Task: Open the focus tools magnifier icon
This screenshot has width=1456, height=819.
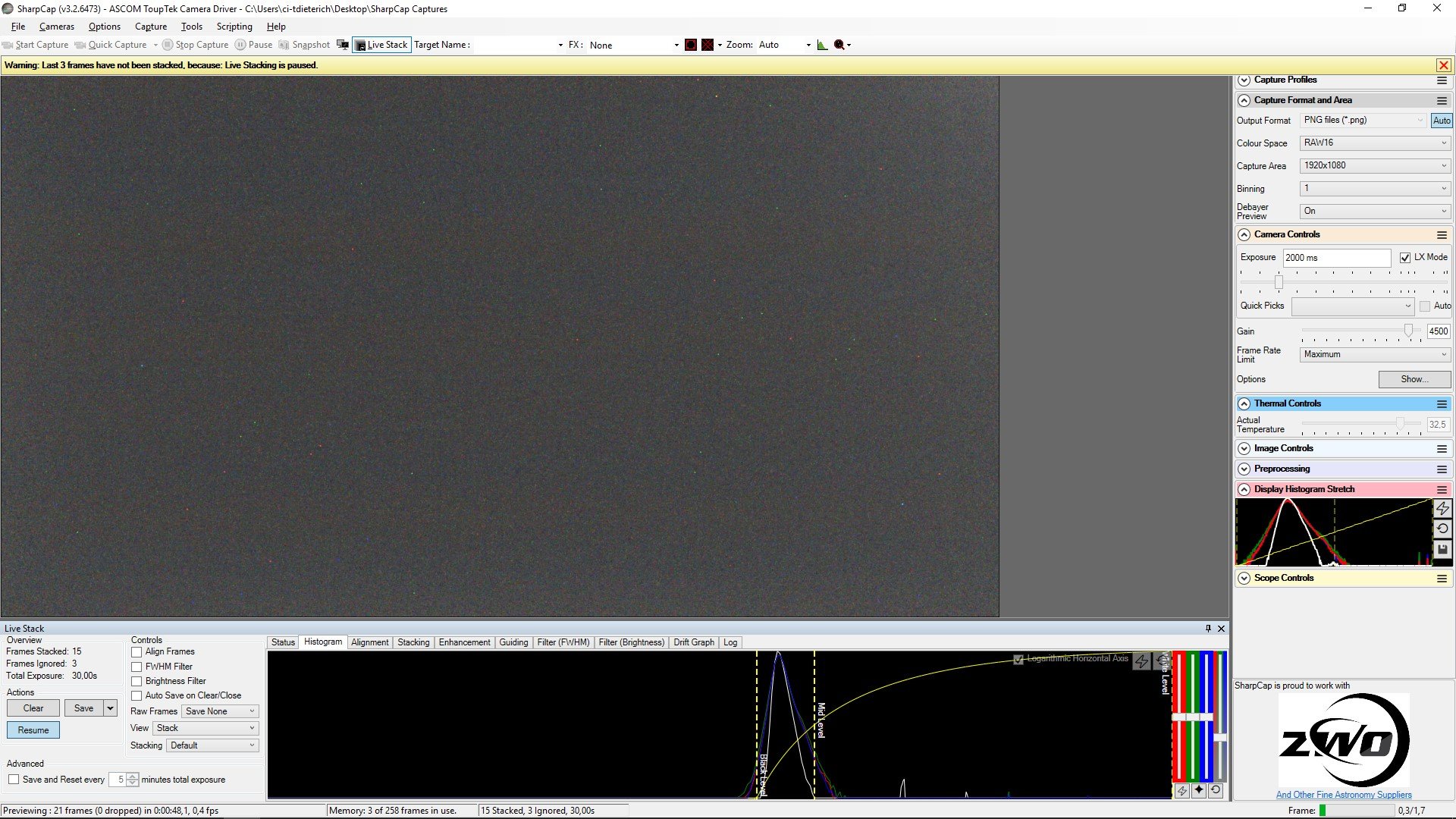Action: pos(839,45)
